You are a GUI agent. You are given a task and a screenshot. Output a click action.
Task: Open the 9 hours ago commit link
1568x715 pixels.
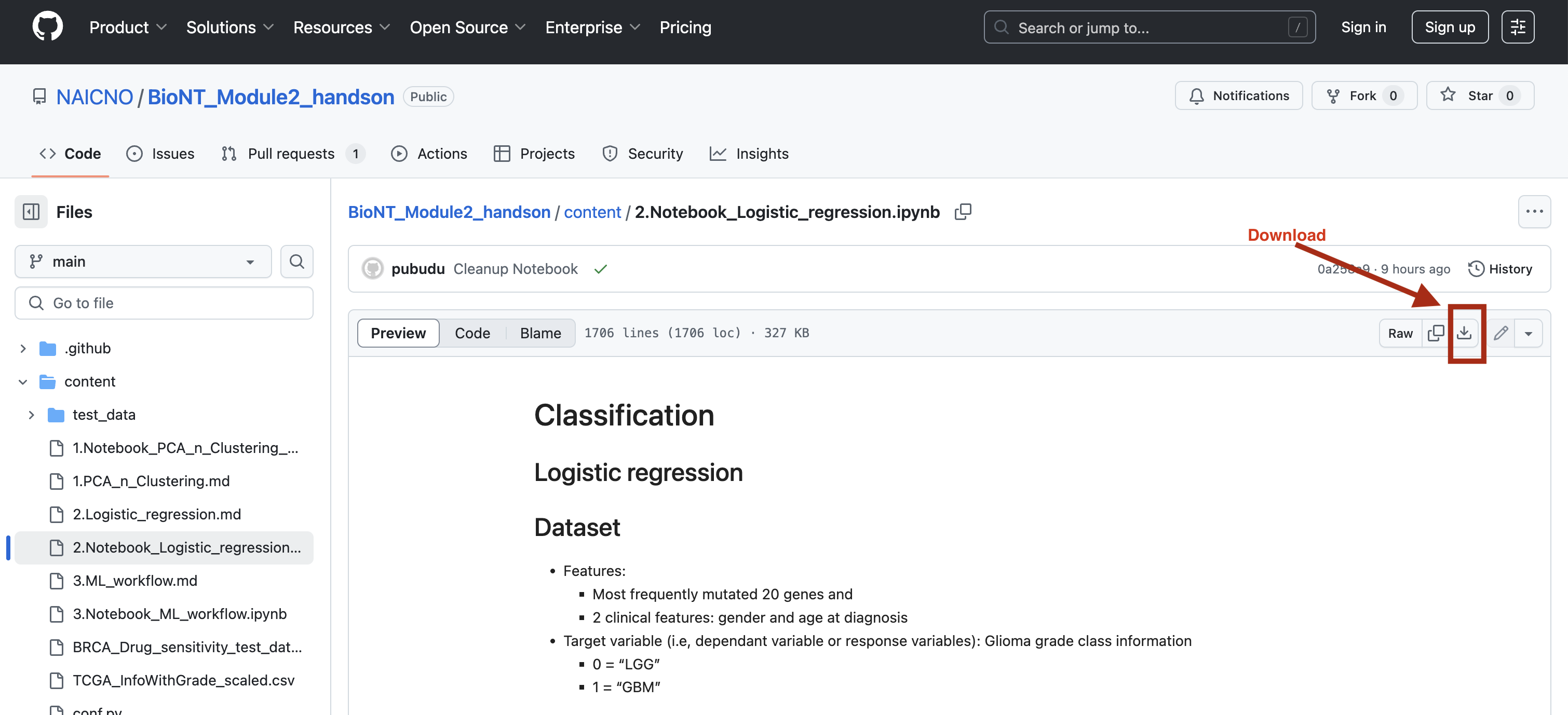click(1415, 269)
